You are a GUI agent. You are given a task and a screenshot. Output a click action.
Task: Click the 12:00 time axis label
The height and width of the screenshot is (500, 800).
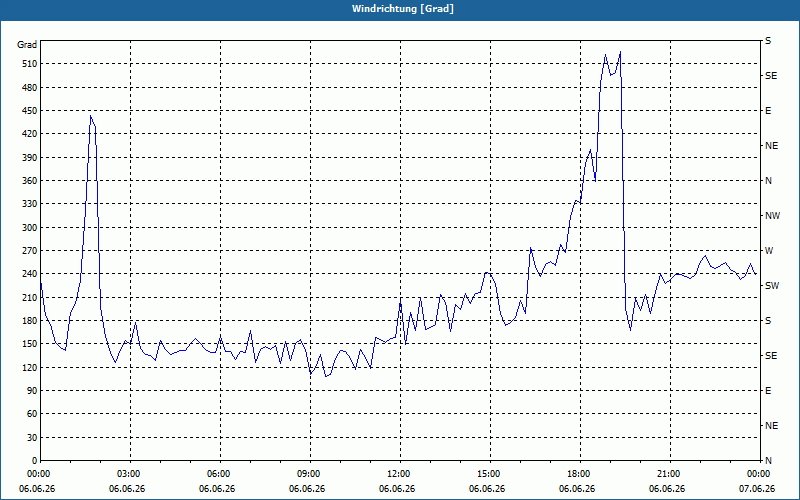pyautogui.click(x=400, y=473)
